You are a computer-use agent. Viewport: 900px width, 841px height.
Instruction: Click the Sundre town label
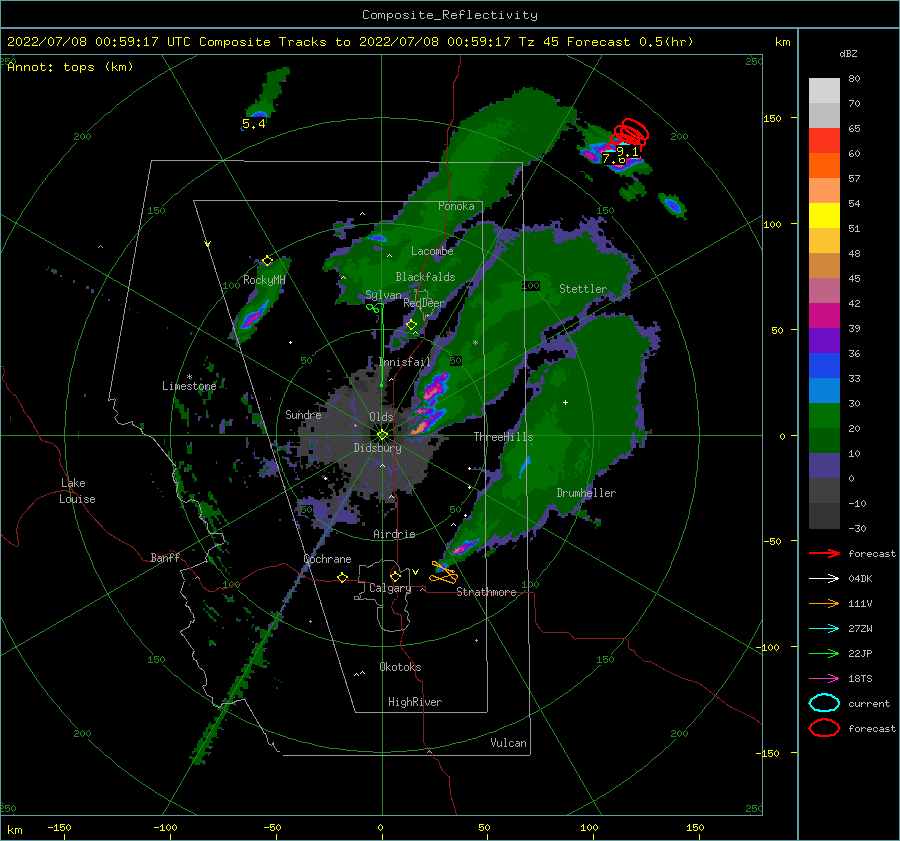pyautogui.click(x=303, y=414)
